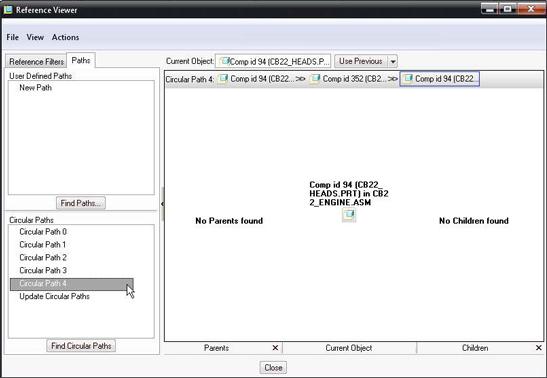Select the last Comp id 94 path node
The width and height of the screenshot is (547, 378).
(x=440, y=79)
